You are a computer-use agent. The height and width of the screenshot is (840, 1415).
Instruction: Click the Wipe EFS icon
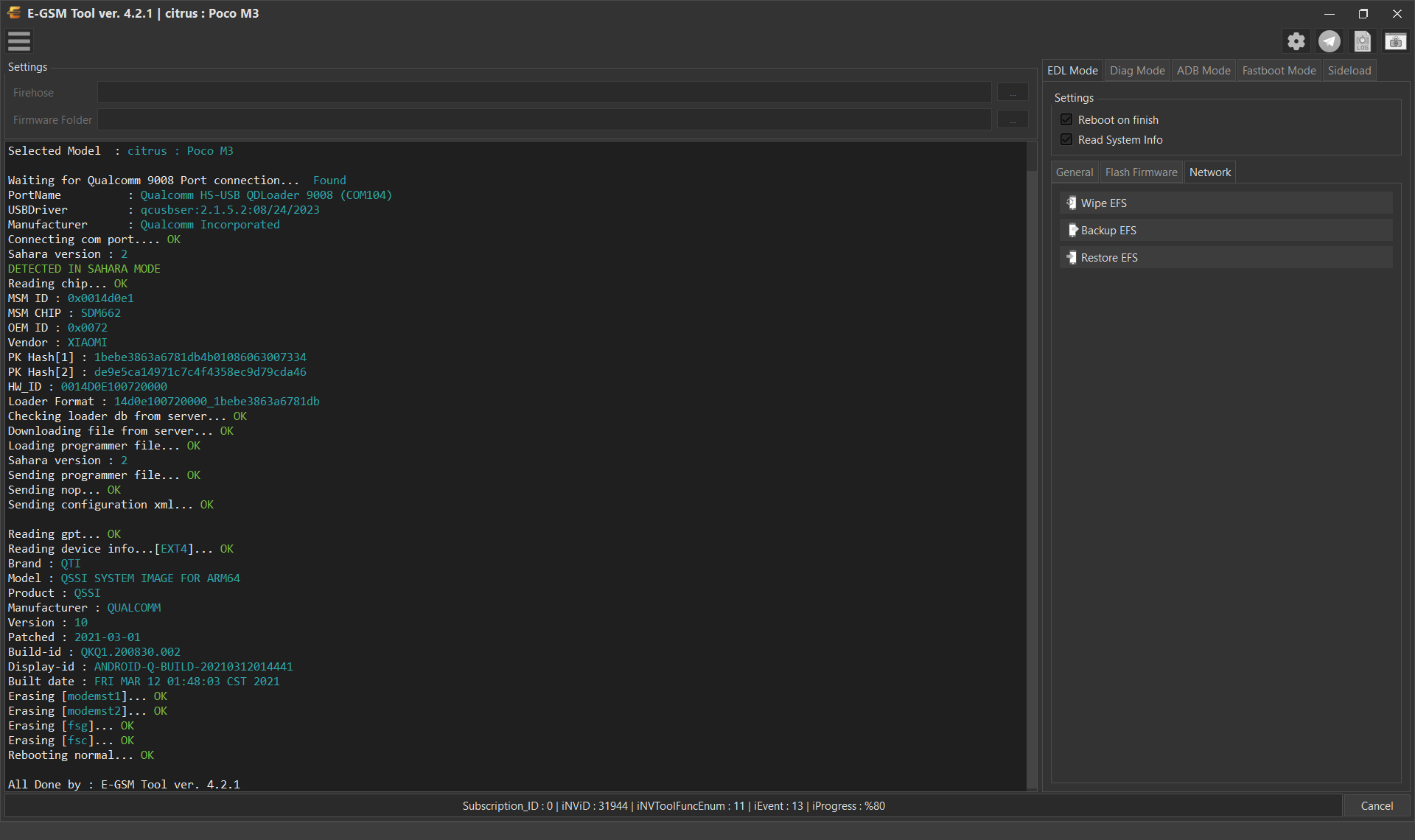point(1072,203)
